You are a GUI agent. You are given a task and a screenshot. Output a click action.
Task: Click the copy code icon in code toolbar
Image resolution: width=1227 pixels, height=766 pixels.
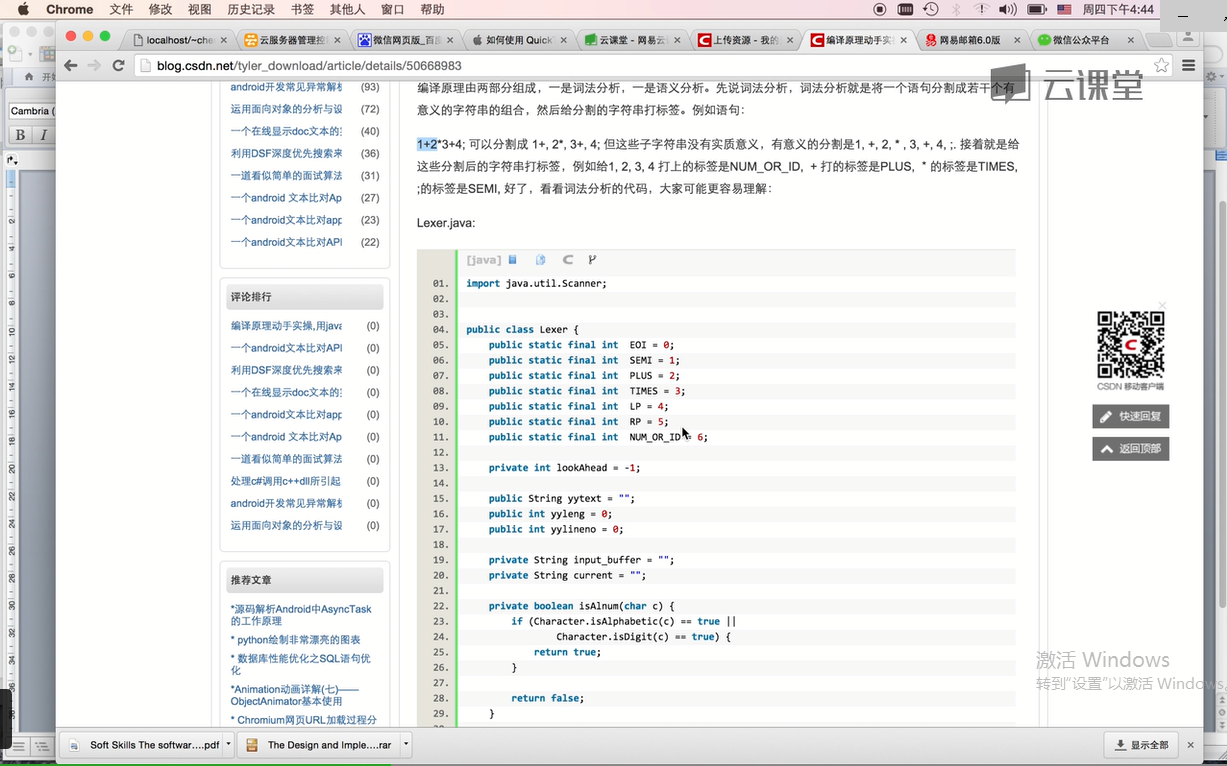540,260
